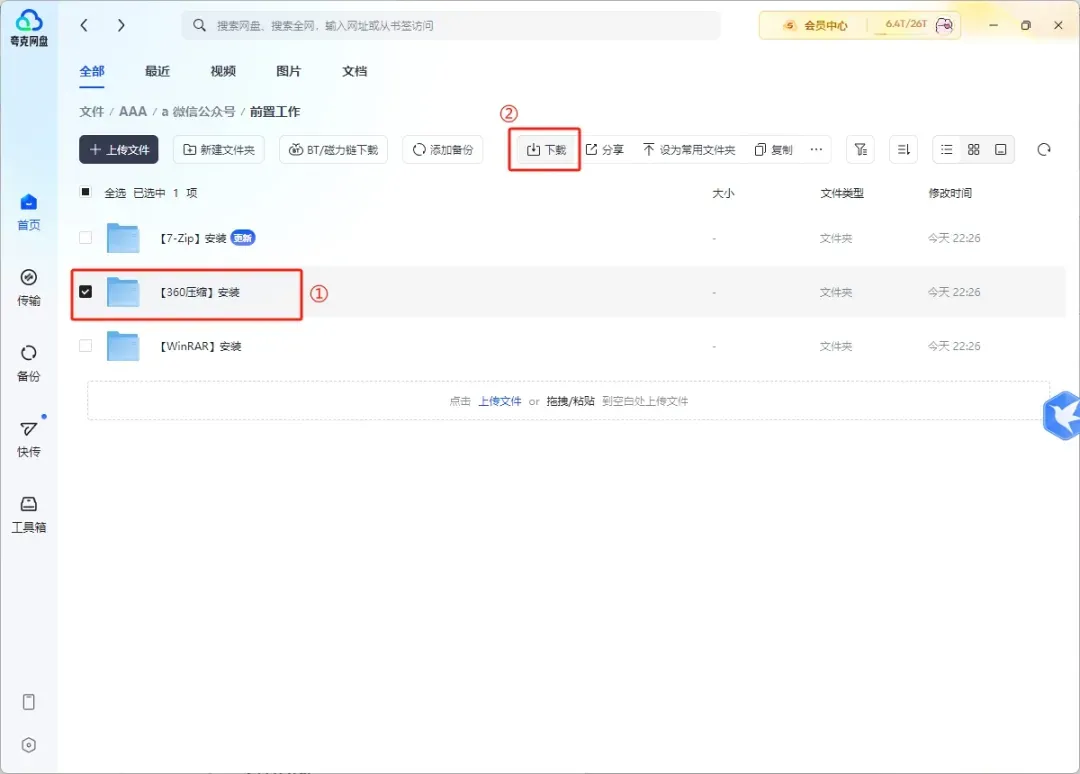Open 会员中心 member center
Viewport: 1080px width, 774px height.
click(x=816, y=25)
